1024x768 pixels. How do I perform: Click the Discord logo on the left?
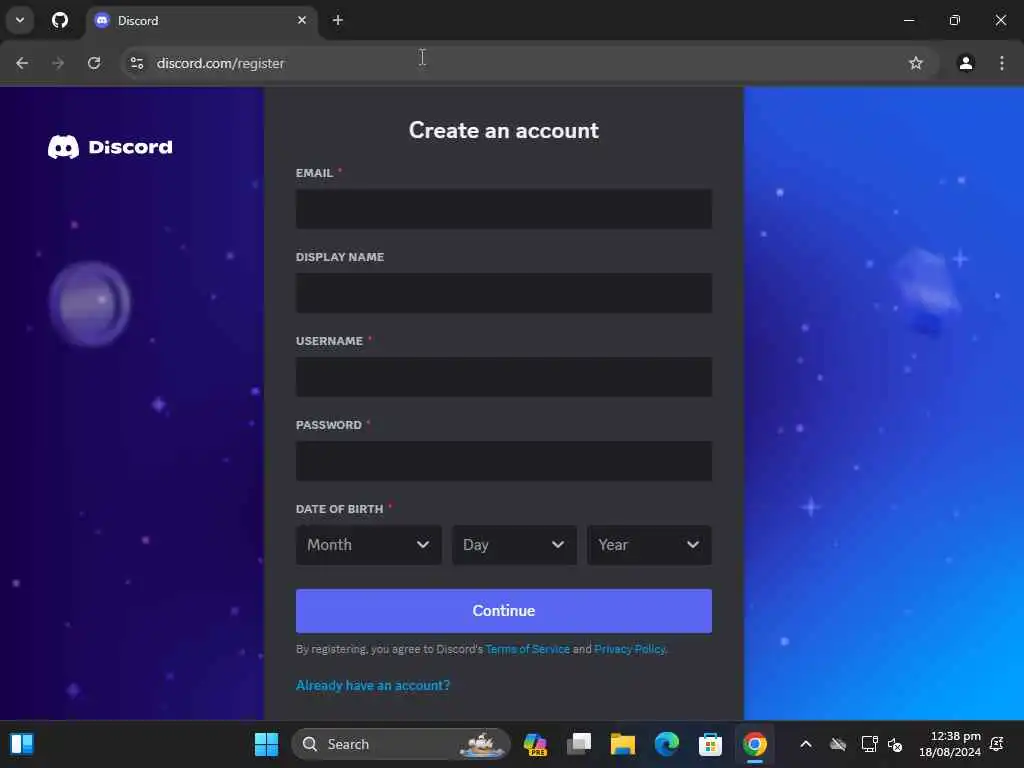point(110,147)
